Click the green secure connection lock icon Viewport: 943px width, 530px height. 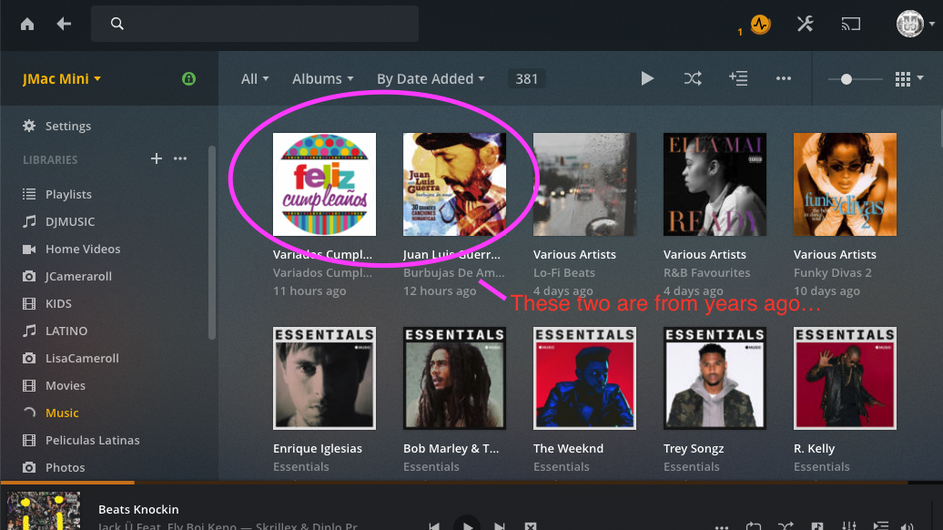pyautogui.click(x=189, y=79)
